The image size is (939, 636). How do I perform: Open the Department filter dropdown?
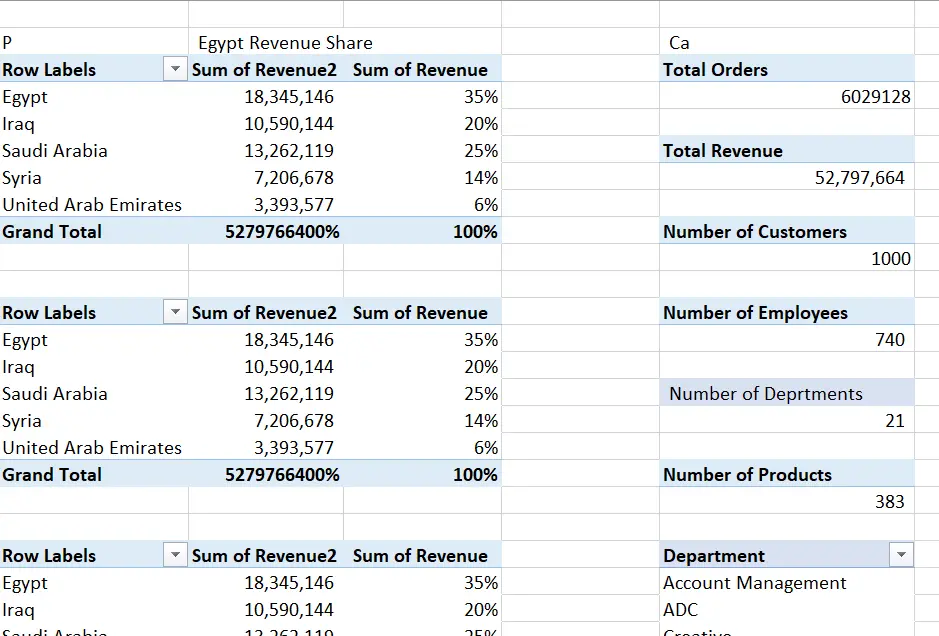click(x=901, y=555)
